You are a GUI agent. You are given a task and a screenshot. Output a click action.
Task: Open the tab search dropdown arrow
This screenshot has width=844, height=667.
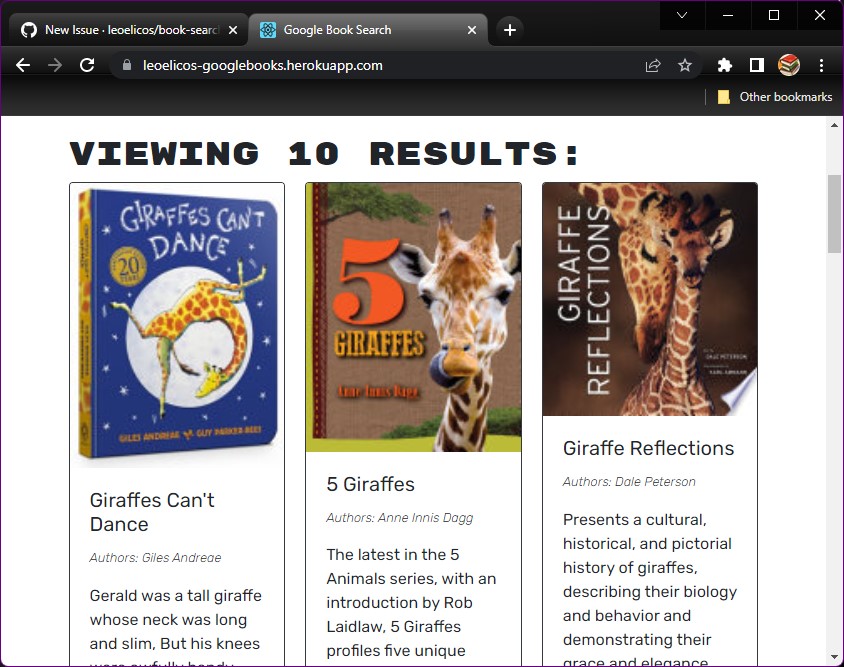point(682,15)
